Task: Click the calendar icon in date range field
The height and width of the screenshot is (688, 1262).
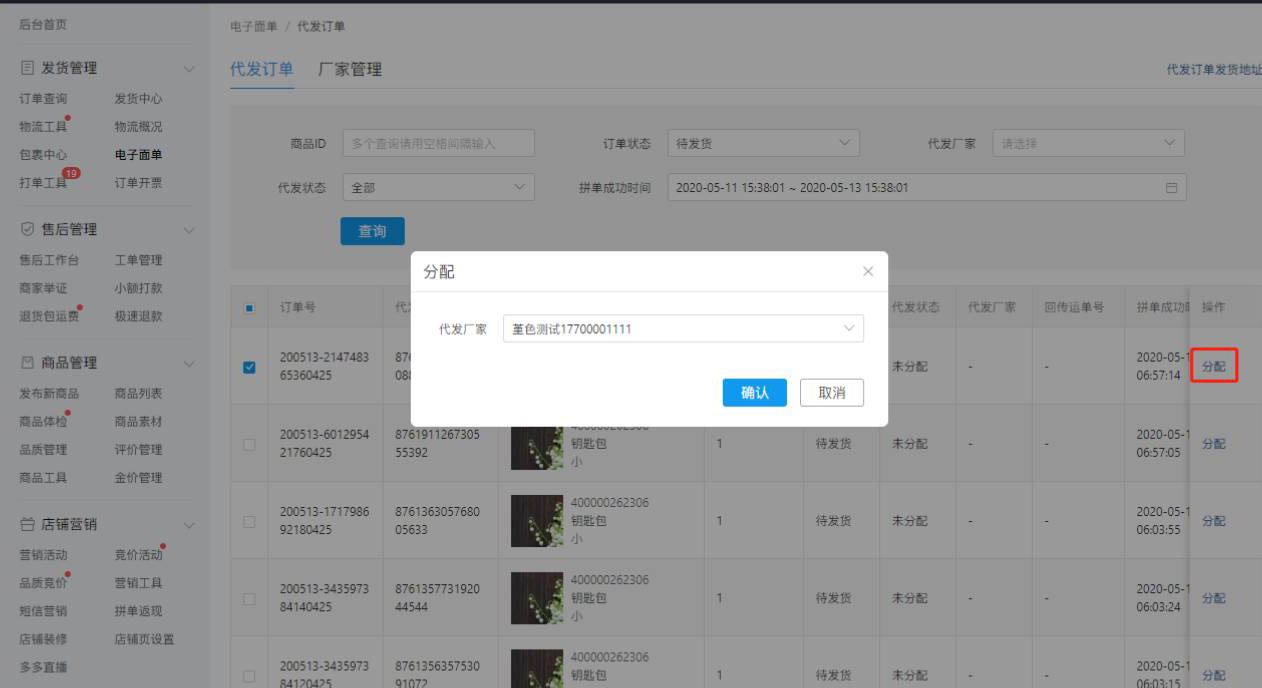Action: click(x=1171, y=187)
